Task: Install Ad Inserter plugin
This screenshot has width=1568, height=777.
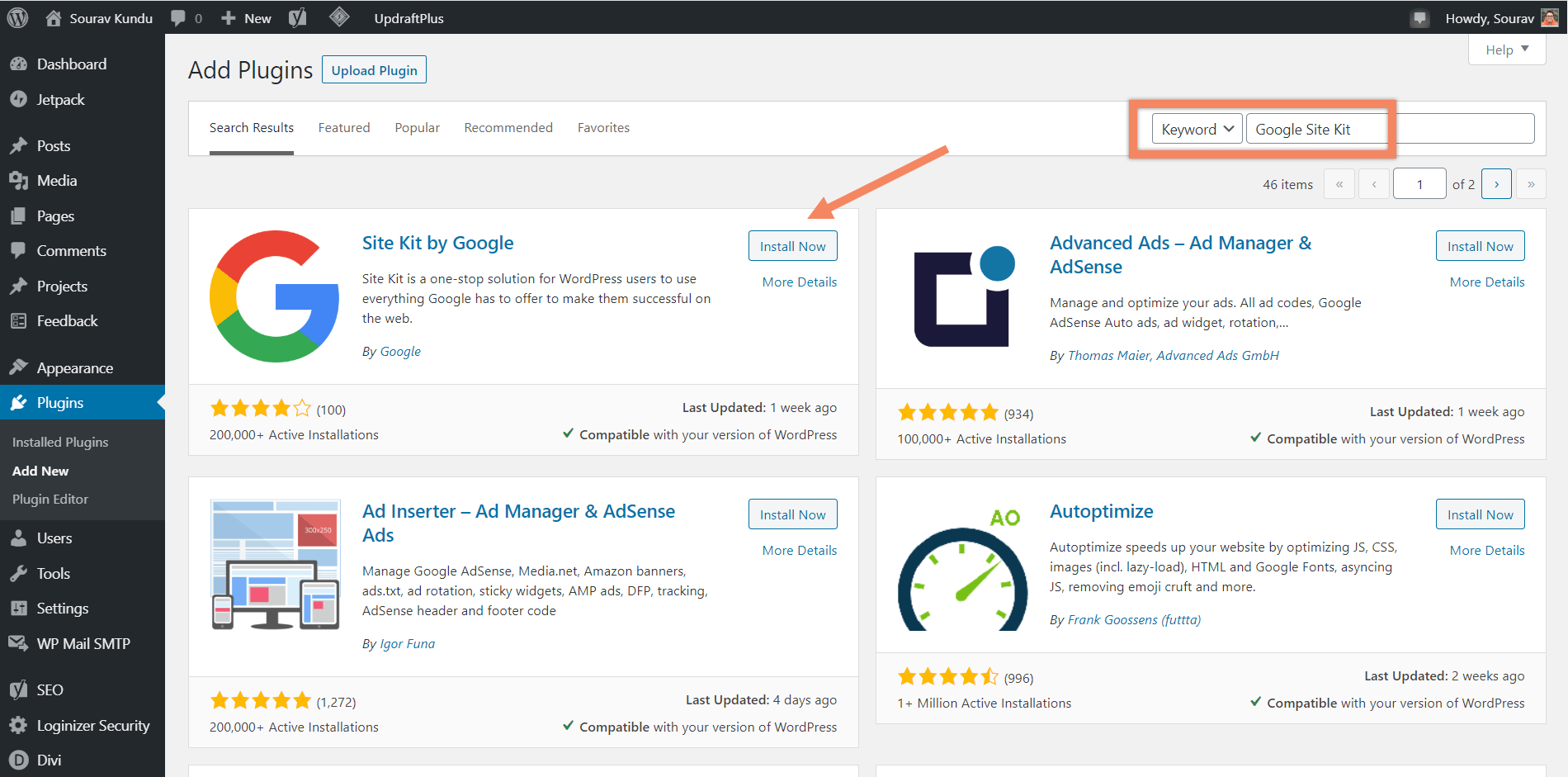Action: click(792, 514)
